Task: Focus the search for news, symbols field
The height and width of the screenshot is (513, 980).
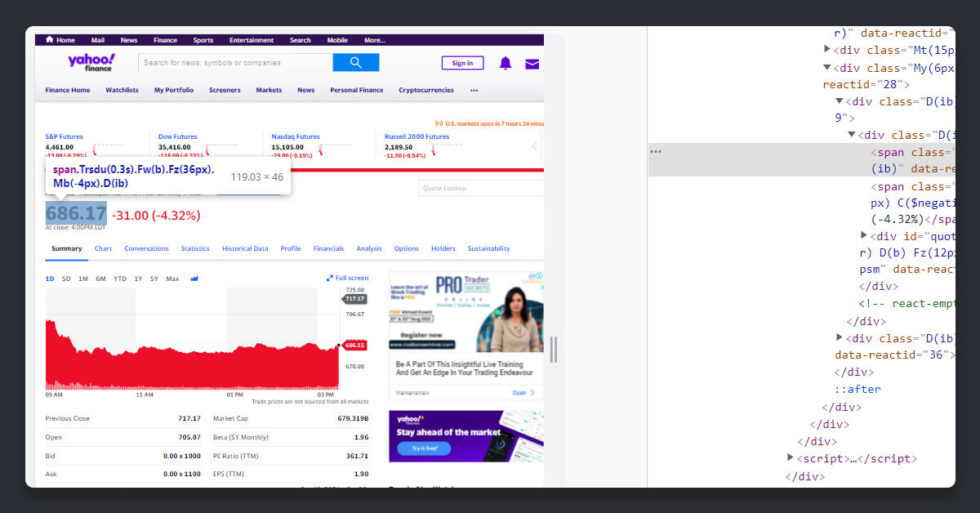Action: (236, 62)
